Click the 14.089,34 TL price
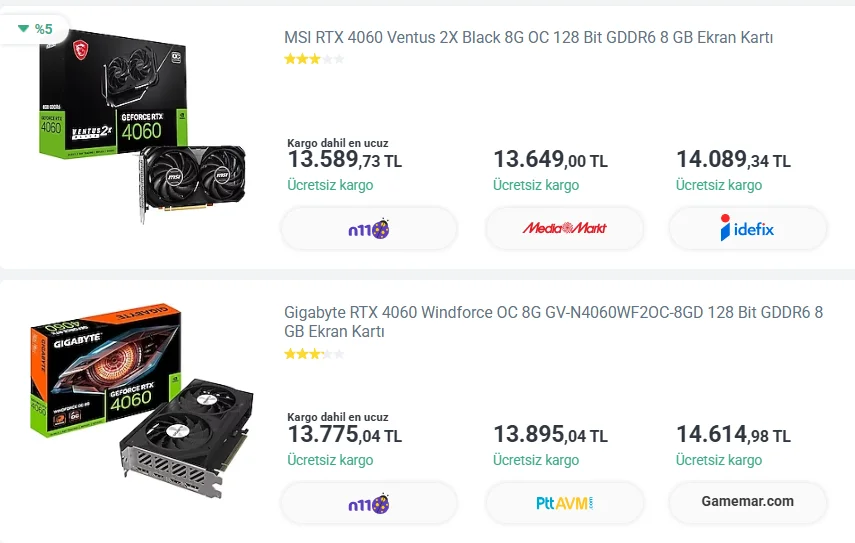 [733, 160]
